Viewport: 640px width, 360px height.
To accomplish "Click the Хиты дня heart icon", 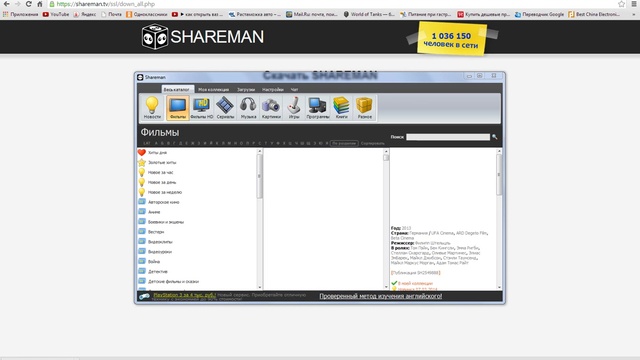I will pyautogui.click(x=142, y=152).
